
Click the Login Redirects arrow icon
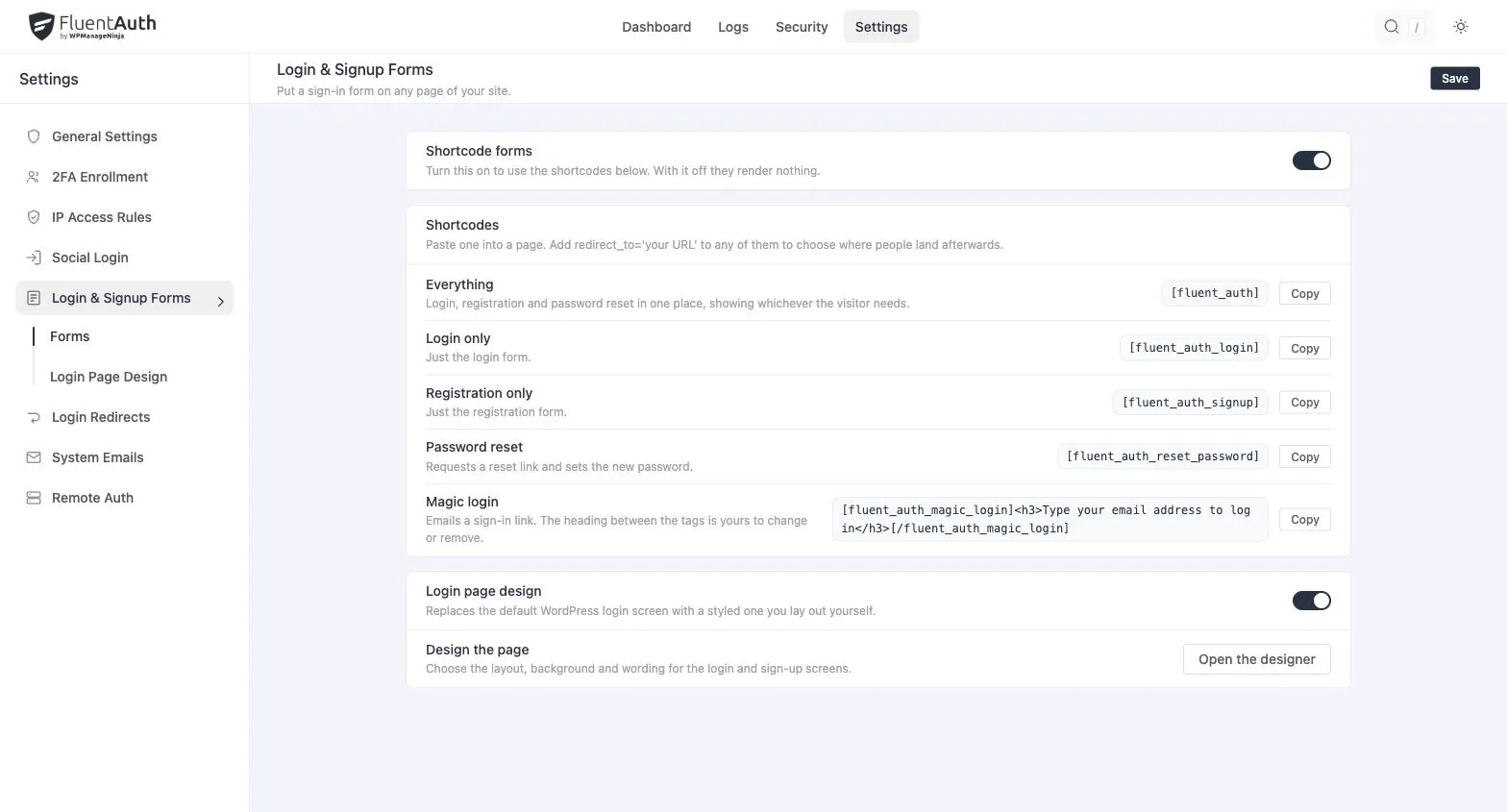34,417
